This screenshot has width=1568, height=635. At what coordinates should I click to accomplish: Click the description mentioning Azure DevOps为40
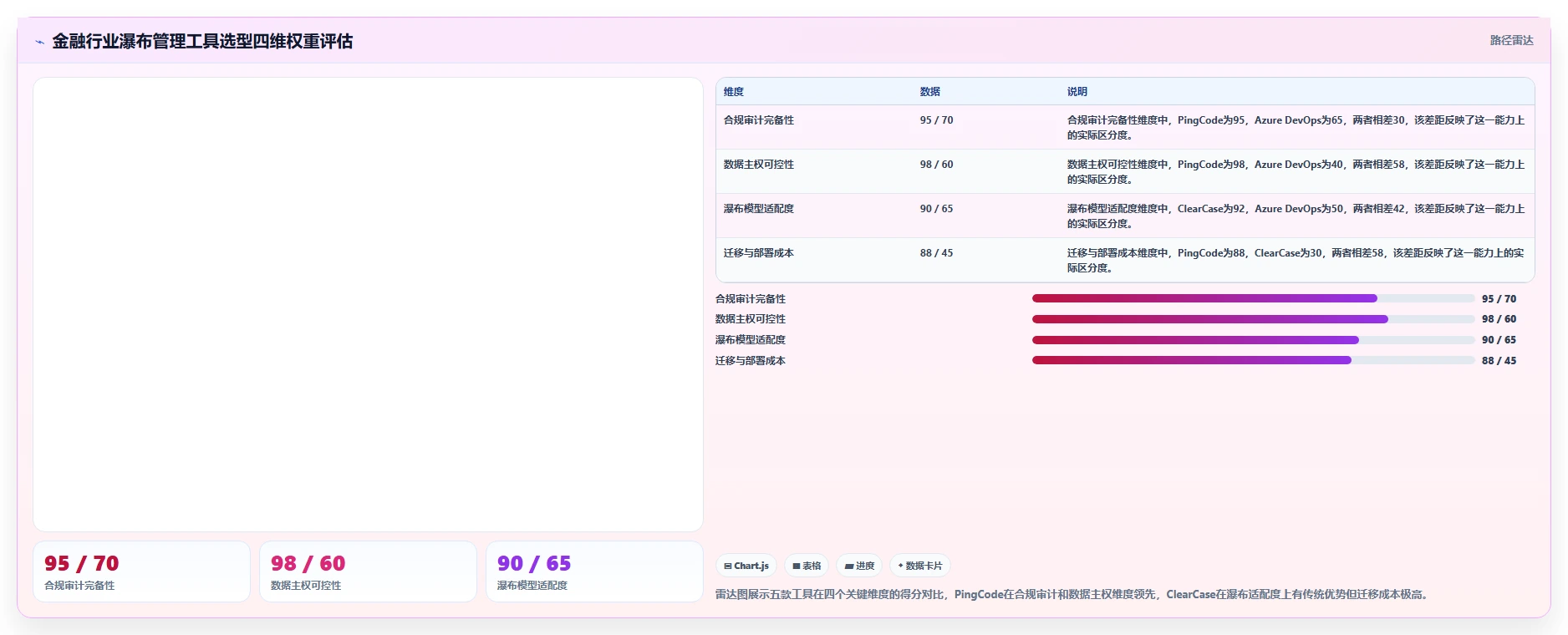[x=1296, y=172]
